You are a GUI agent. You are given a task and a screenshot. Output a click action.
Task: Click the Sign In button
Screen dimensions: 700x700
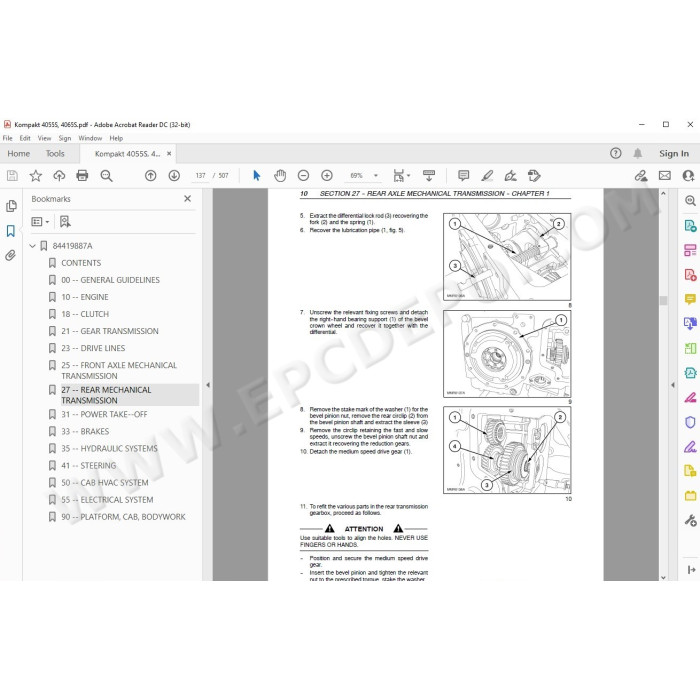(674, 154)
